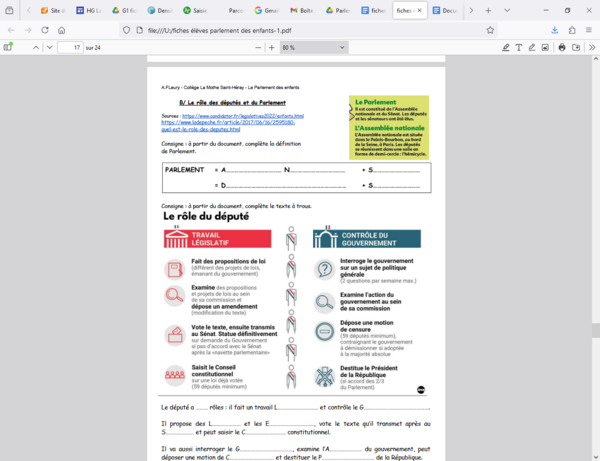Viewport: 600px width, 461px height.
Task: Switch to the Gmail tab
Action: (263, 10)
